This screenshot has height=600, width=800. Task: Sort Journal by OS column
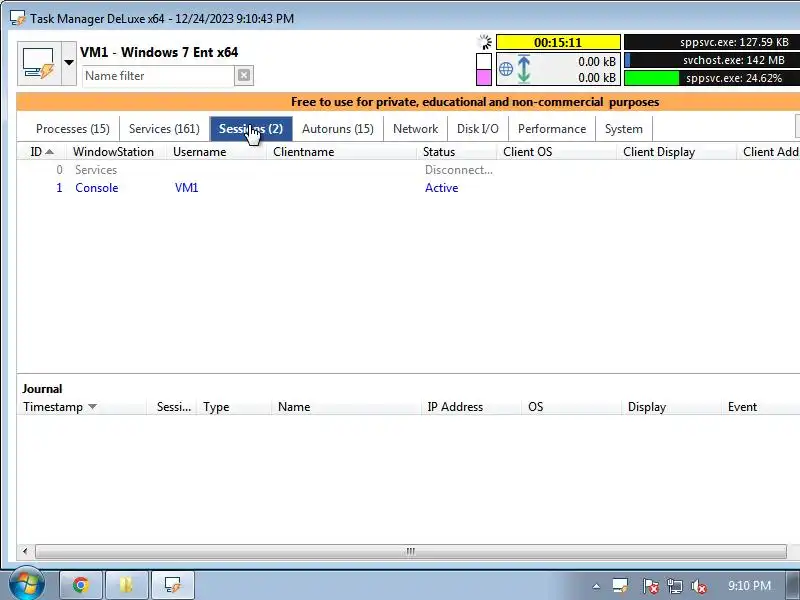pyautogui.click(x=572, y=407)
